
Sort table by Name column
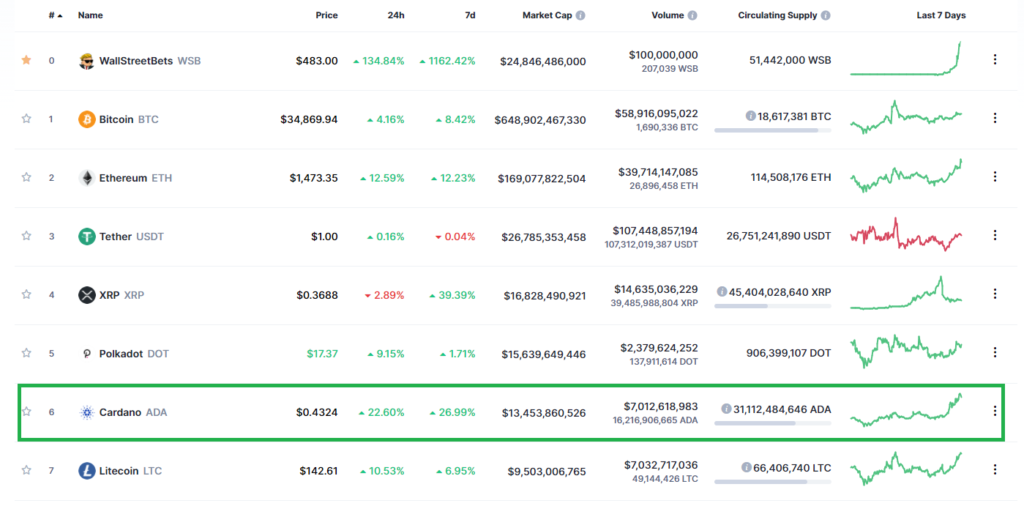click(90, 15)
